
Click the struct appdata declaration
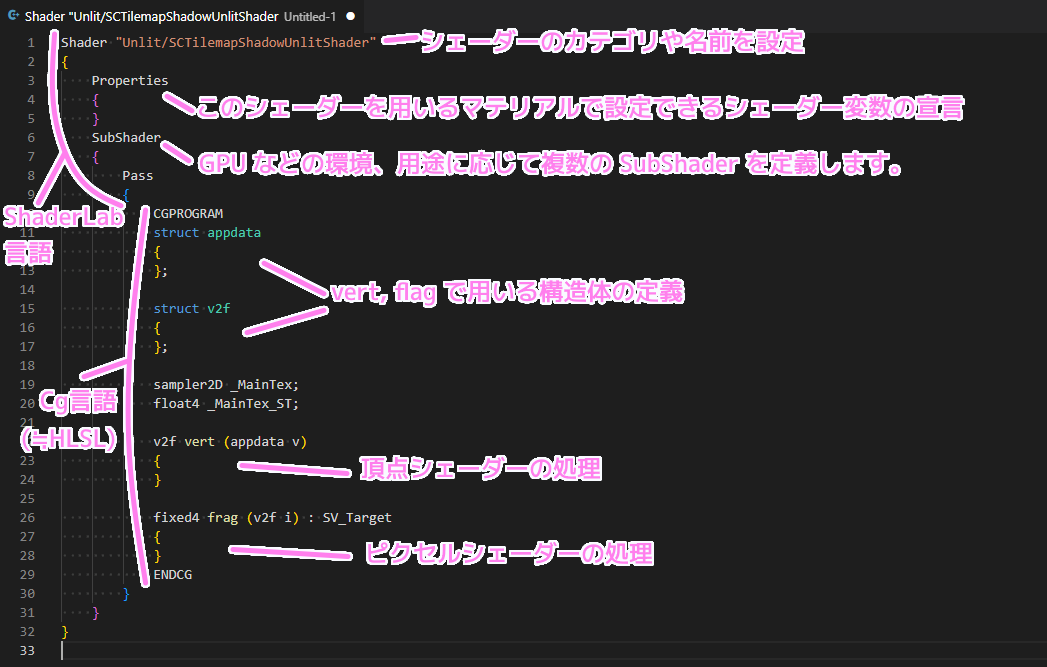tap(210, 232)
